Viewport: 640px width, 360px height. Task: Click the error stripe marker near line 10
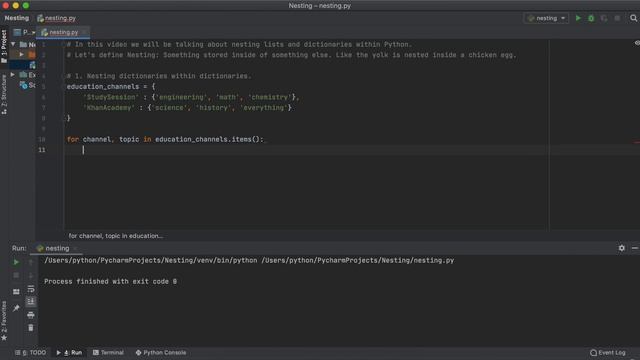pos(637,142)
